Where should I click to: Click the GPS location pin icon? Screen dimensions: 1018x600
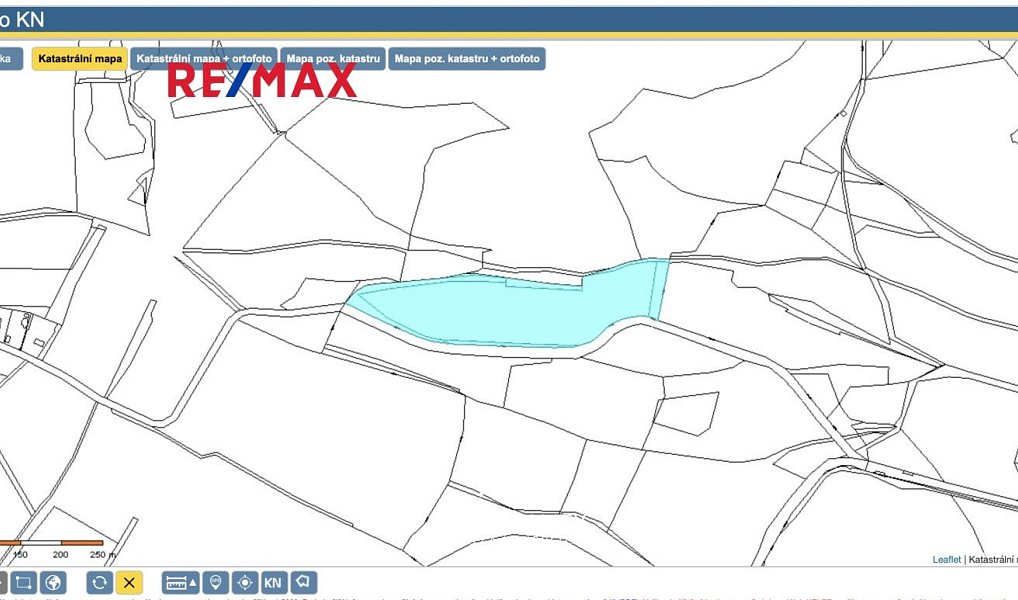(216, 582)
